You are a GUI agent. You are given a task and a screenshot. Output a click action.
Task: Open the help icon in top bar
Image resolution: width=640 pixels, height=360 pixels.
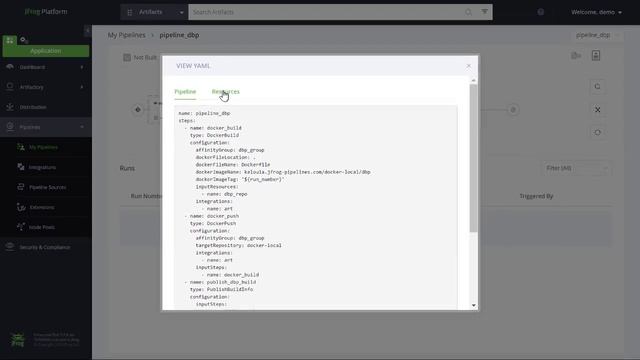click(x=540, y=12)
